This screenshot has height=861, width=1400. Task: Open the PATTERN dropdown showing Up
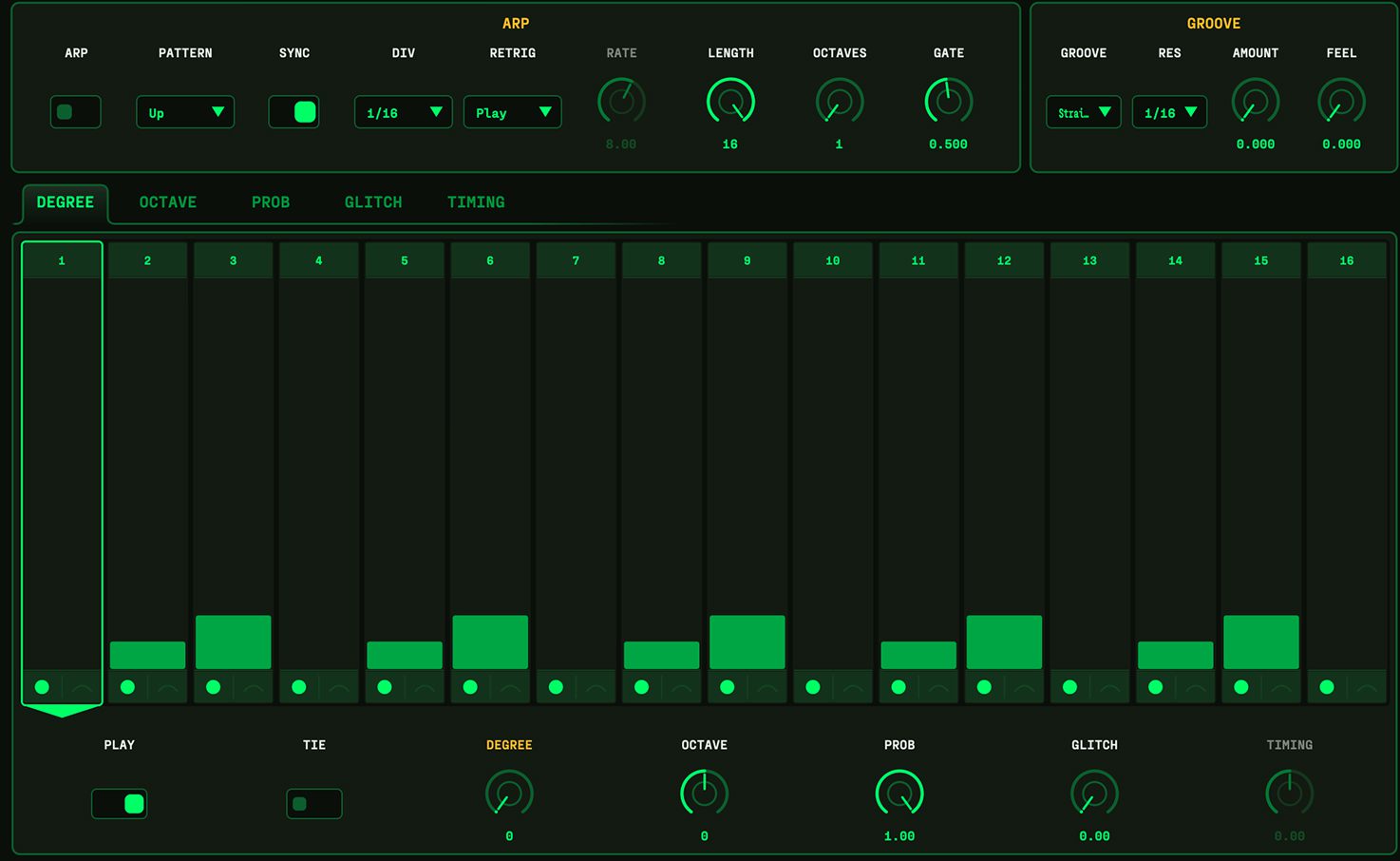point(185,112)
